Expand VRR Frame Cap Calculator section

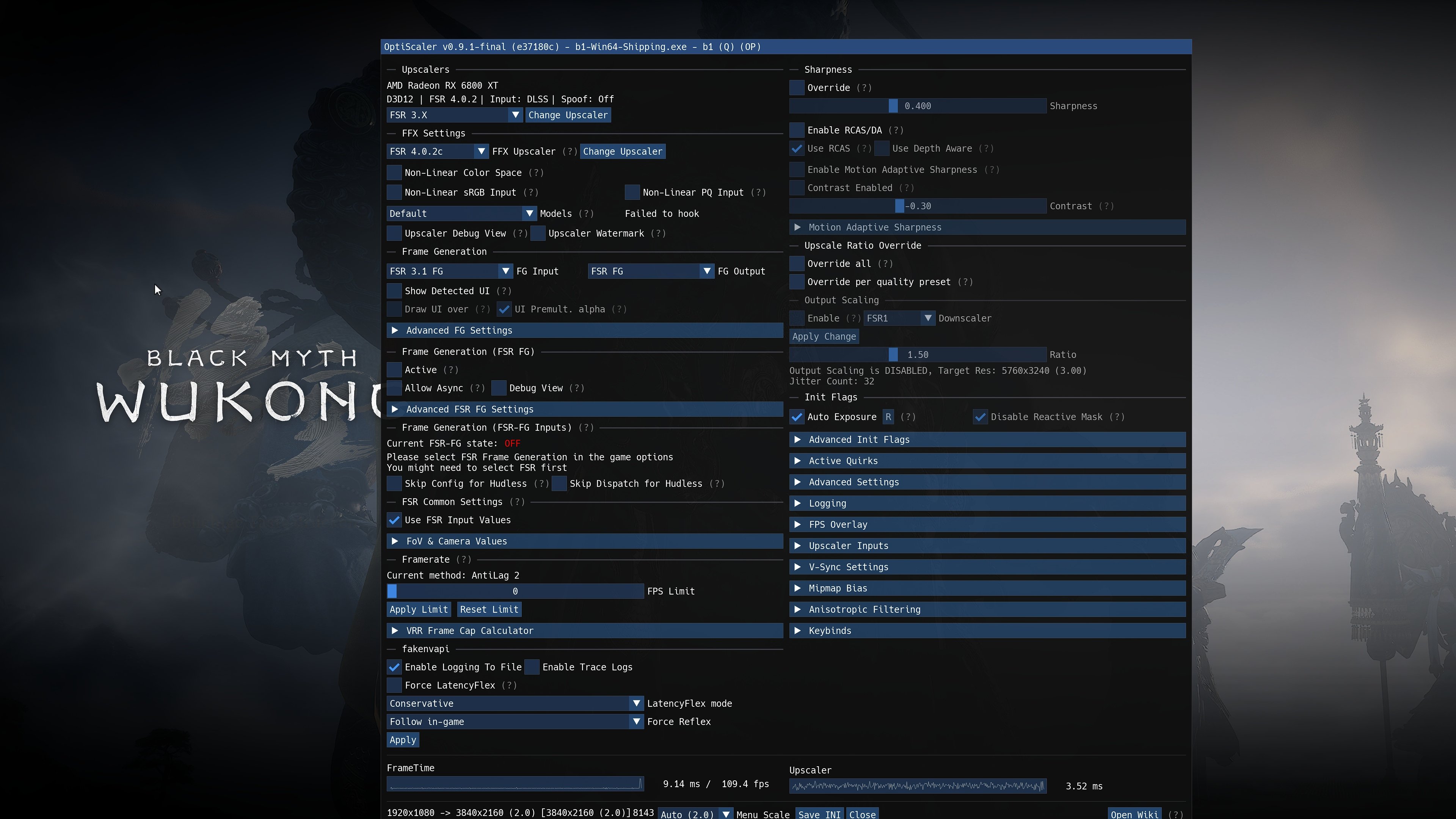[x=585, y=631]
